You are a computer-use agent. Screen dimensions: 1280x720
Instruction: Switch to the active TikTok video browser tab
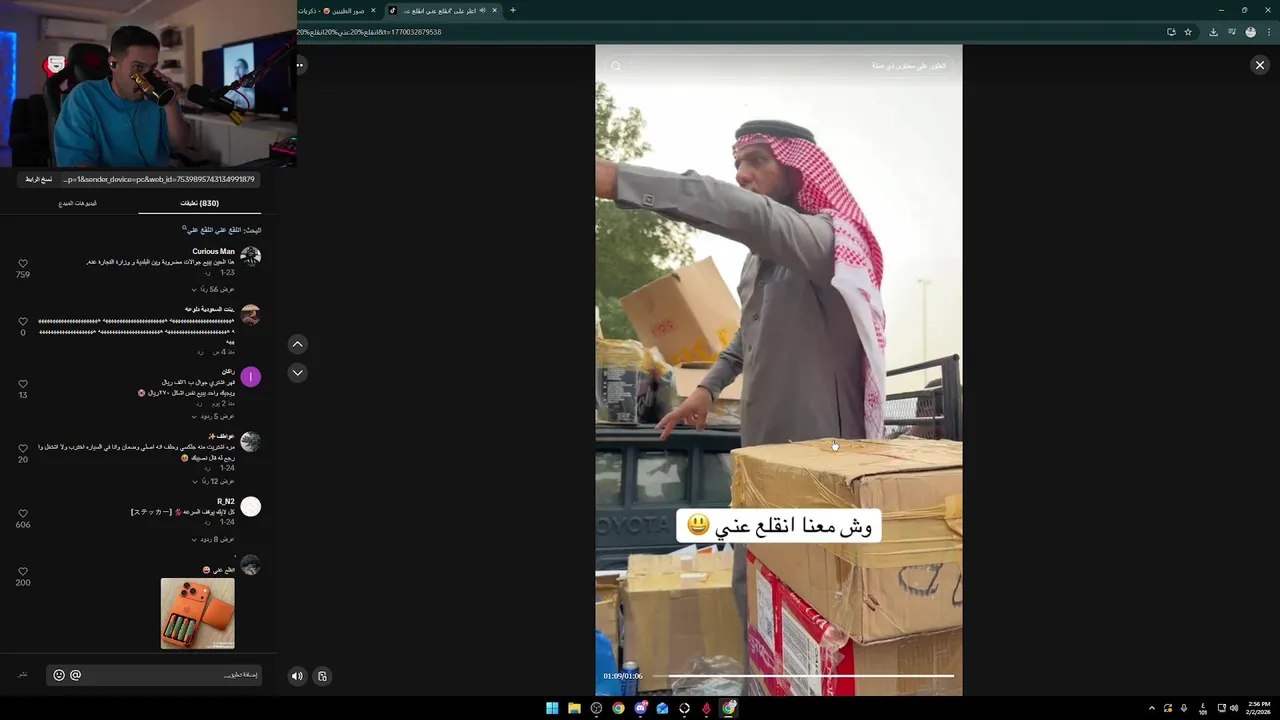pos(444,10)
